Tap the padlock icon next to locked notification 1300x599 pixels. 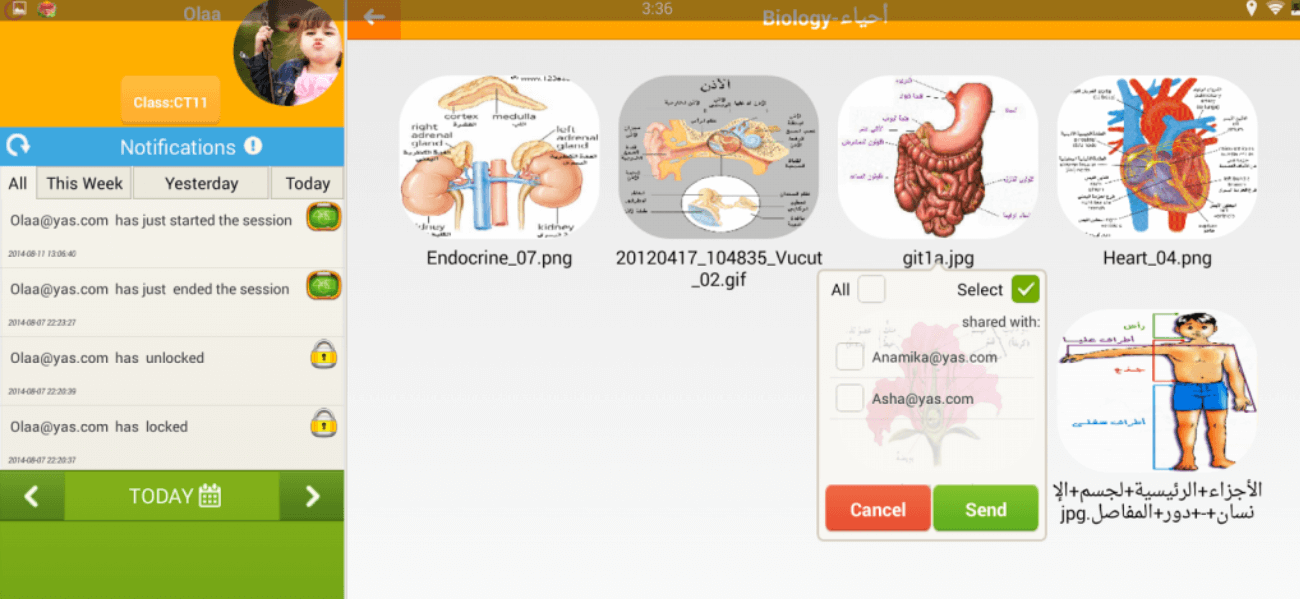(323, 424)
